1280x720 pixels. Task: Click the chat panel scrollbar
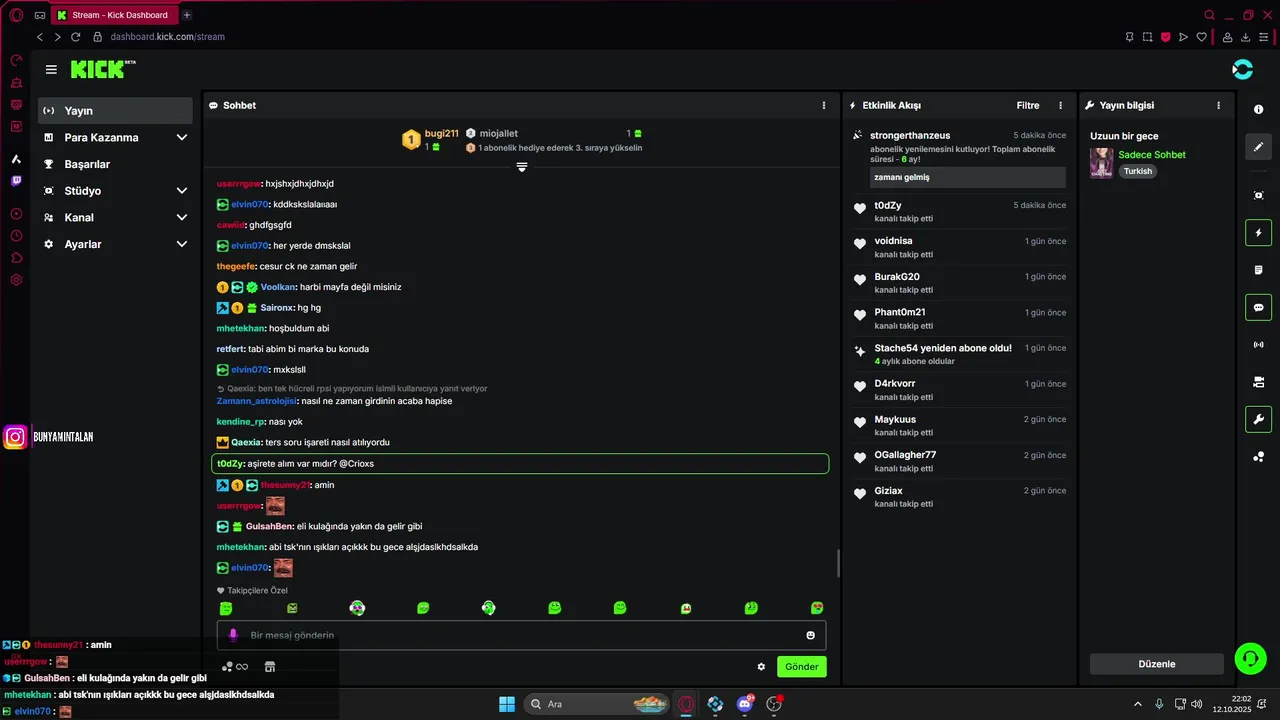point(838,564)
